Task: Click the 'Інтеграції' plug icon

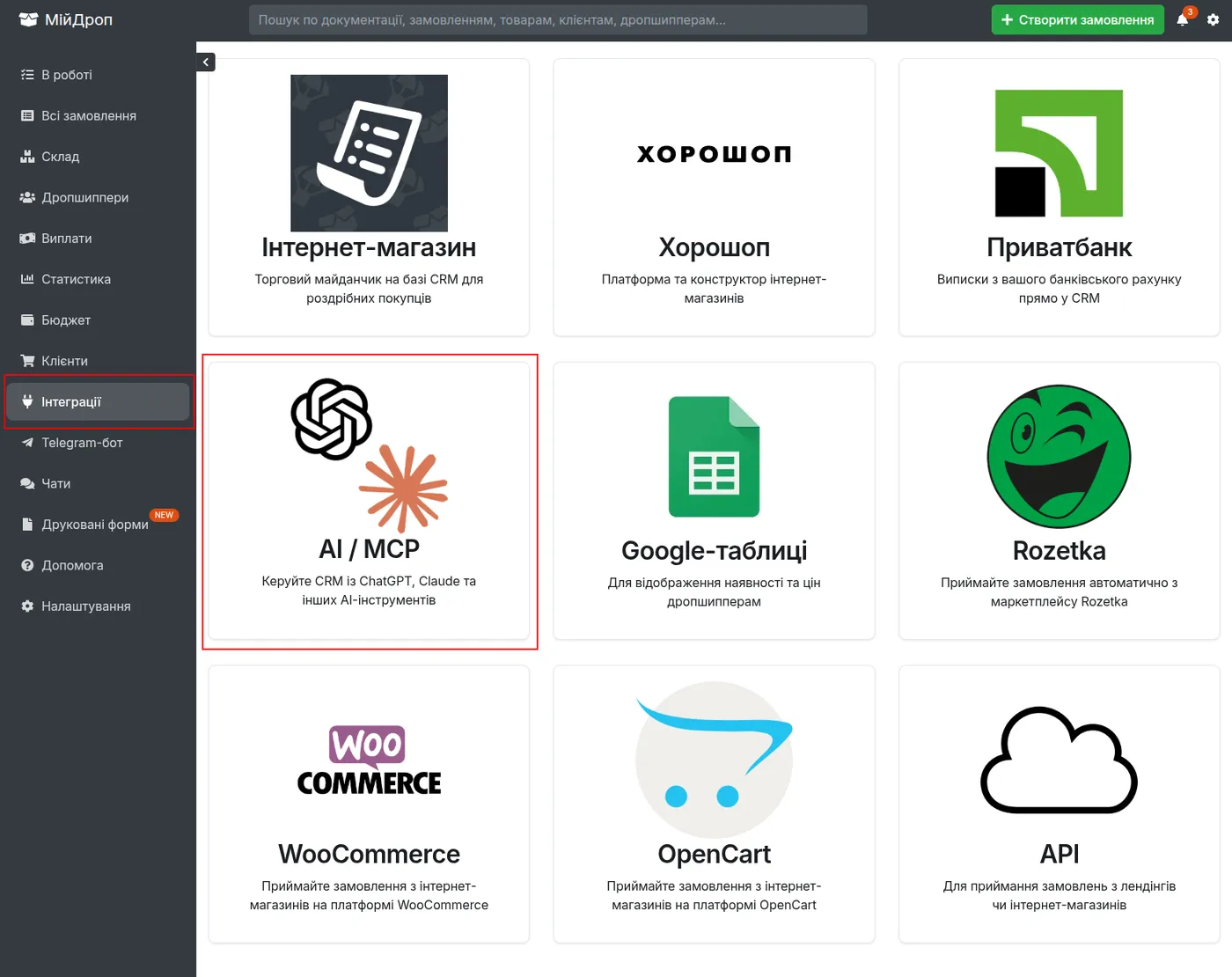Action: [x=27, y=401]
